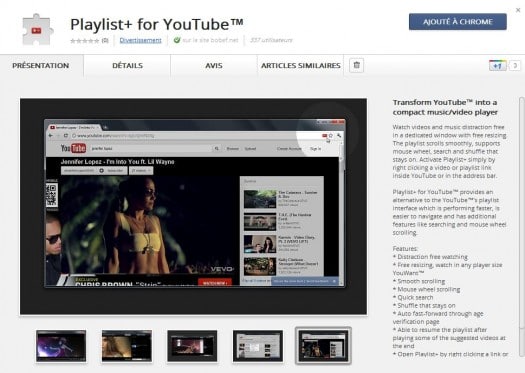The width and height of the screenshot is (525, 373).
Task: Open the Avis tab
Action: [214, 65]
